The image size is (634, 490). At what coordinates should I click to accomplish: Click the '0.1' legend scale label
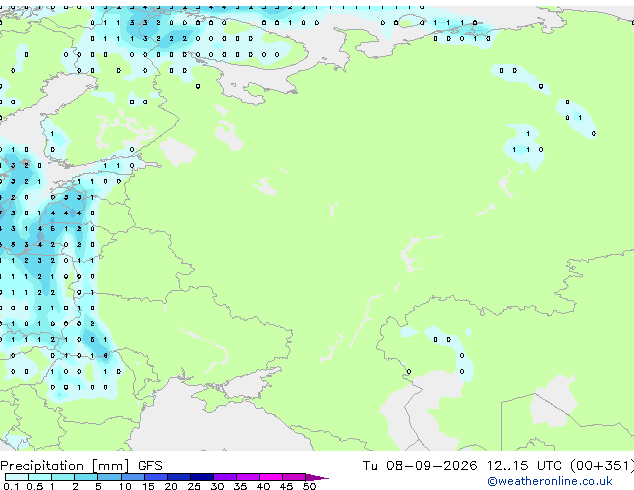(x=11, y=486)
